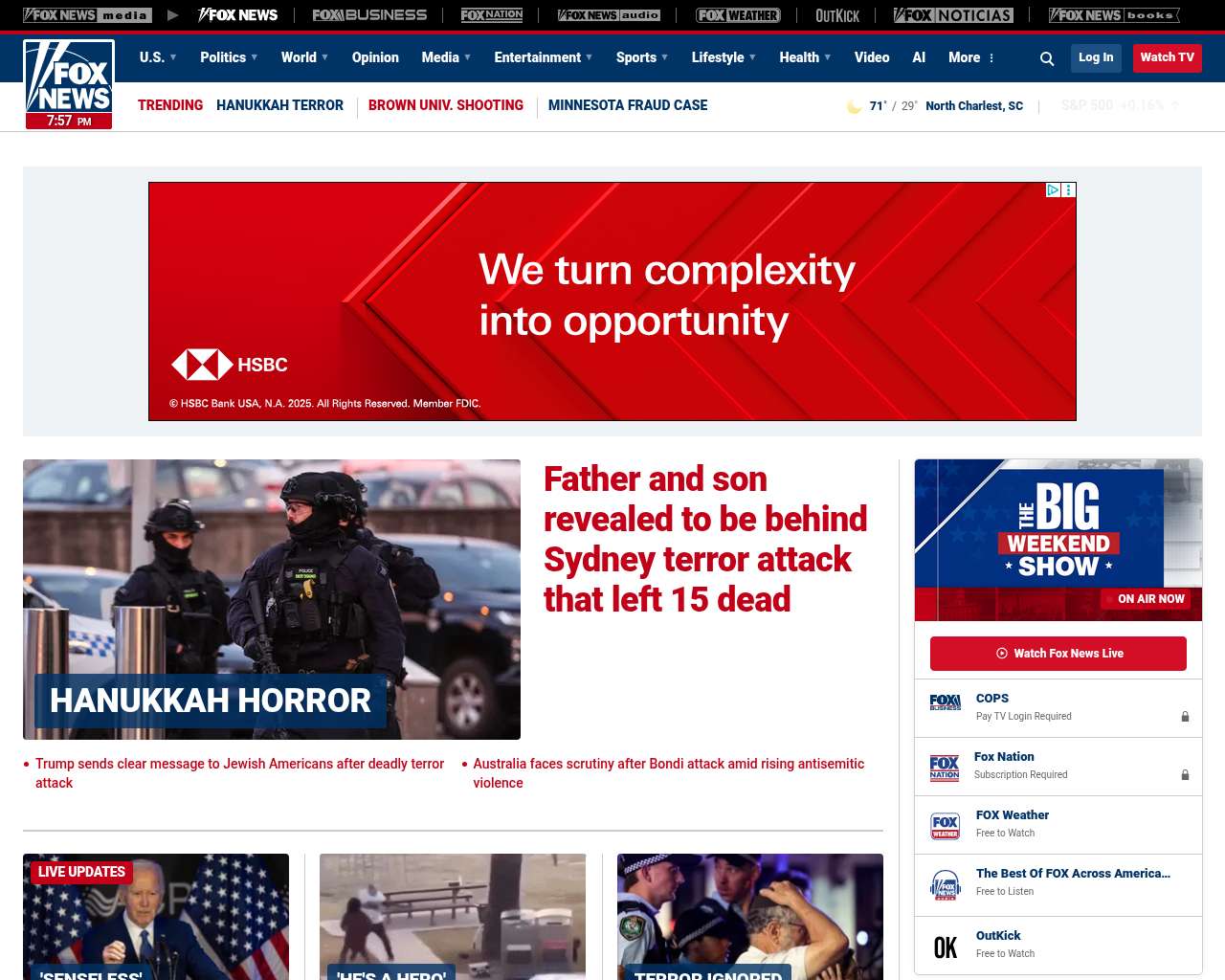1225x980 pixels.
Task: Open the "Terror Ignored" story thumbnail
Action: click(750, 917)
